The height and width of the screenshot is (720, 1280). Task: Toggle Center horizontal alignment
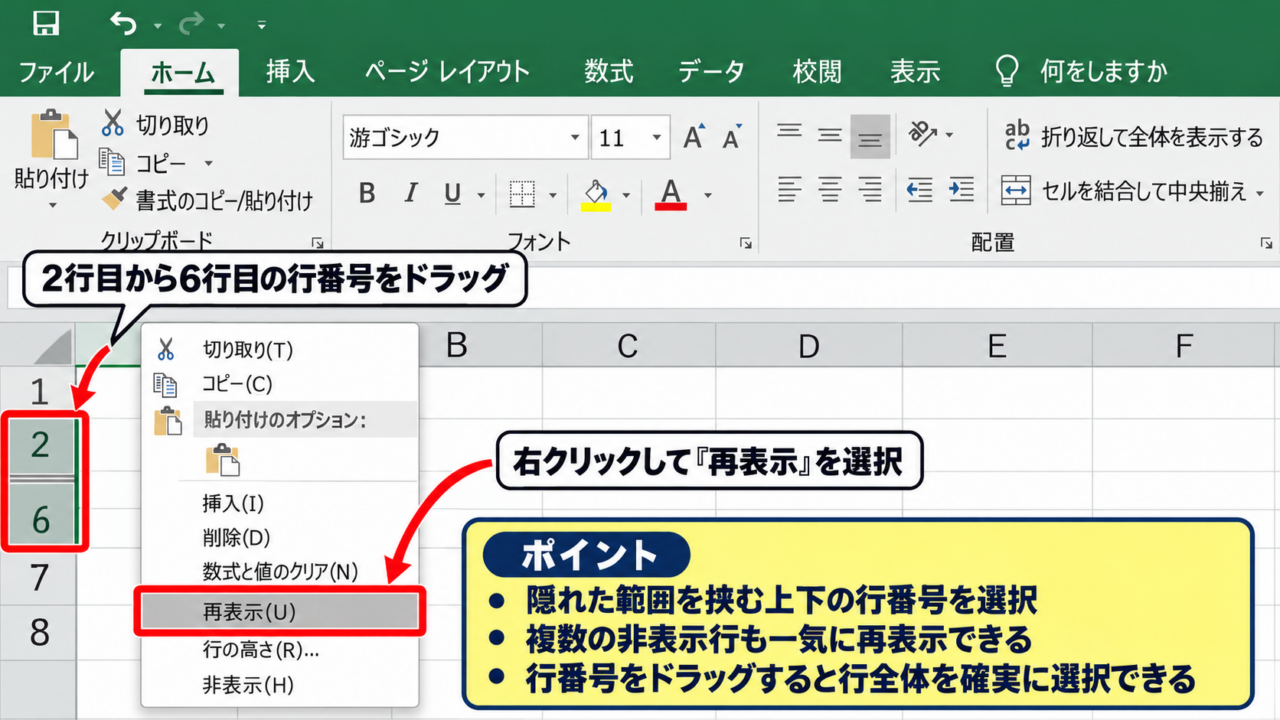(x=830, y=189)
